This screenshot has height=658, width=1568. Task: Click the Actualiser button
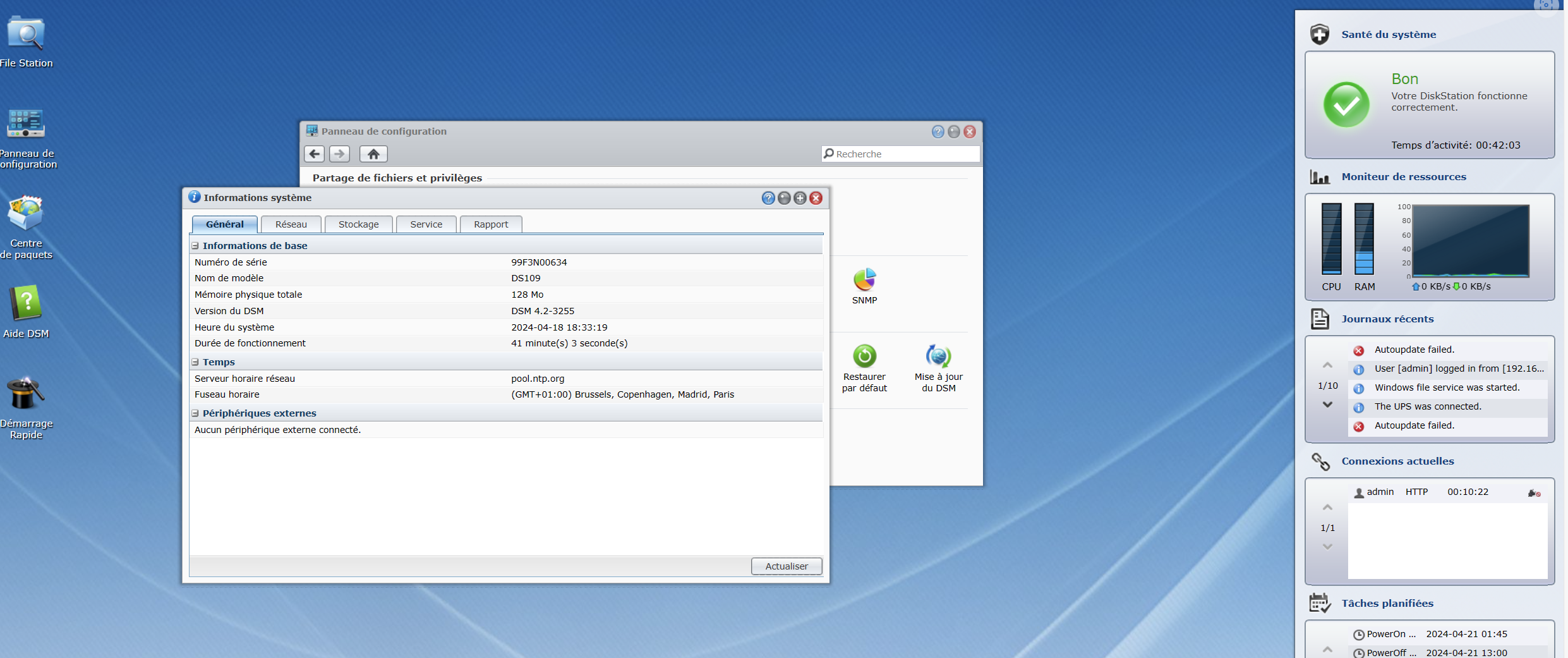[x=787, y=566]
